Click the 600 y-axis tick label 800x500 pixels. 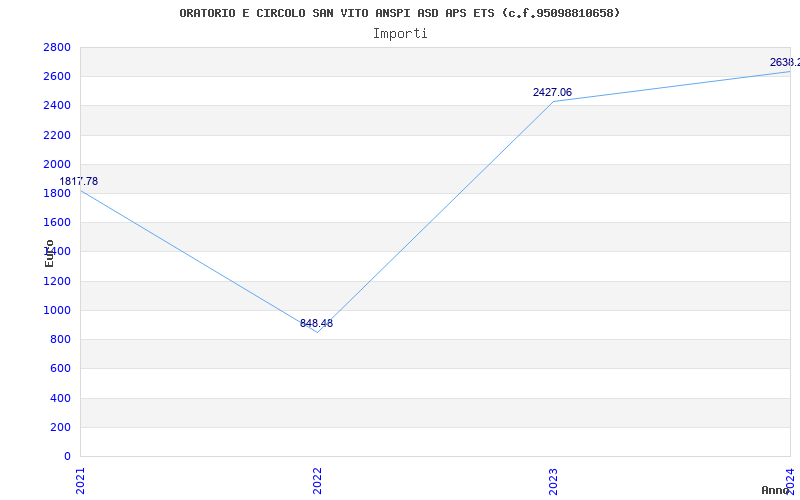coord(60,369)
